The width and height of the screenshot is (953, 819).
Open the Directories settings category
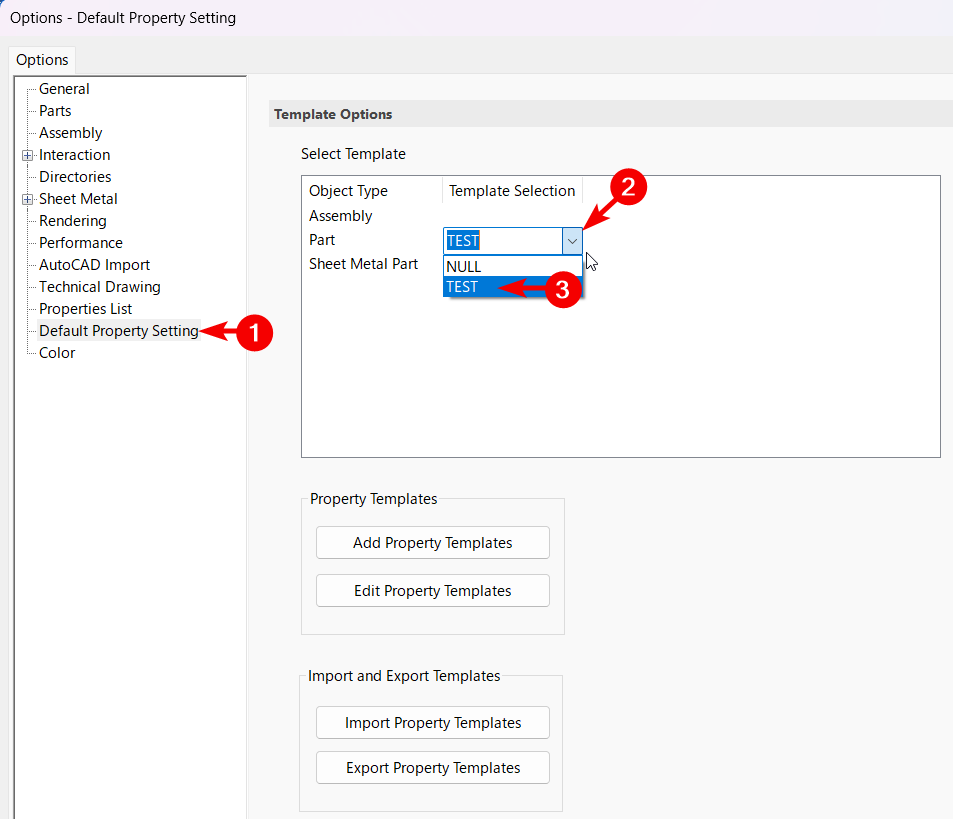point(75,177)
